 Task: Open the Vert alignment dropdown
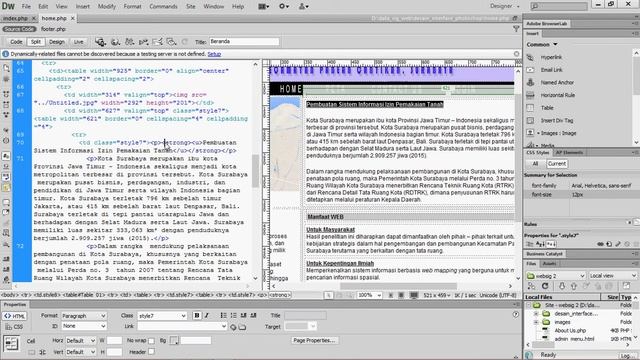pos(80,351)
